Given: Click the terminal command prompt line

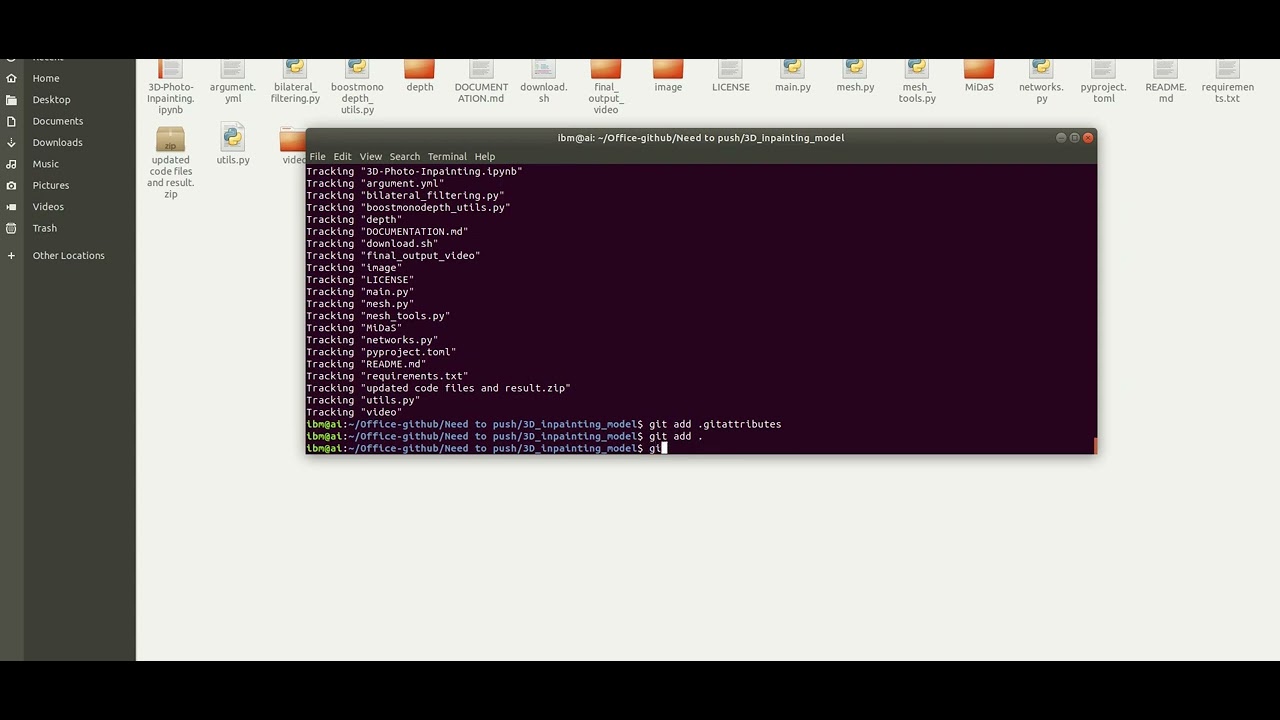Looking at the screenshot, I should 700,448.
